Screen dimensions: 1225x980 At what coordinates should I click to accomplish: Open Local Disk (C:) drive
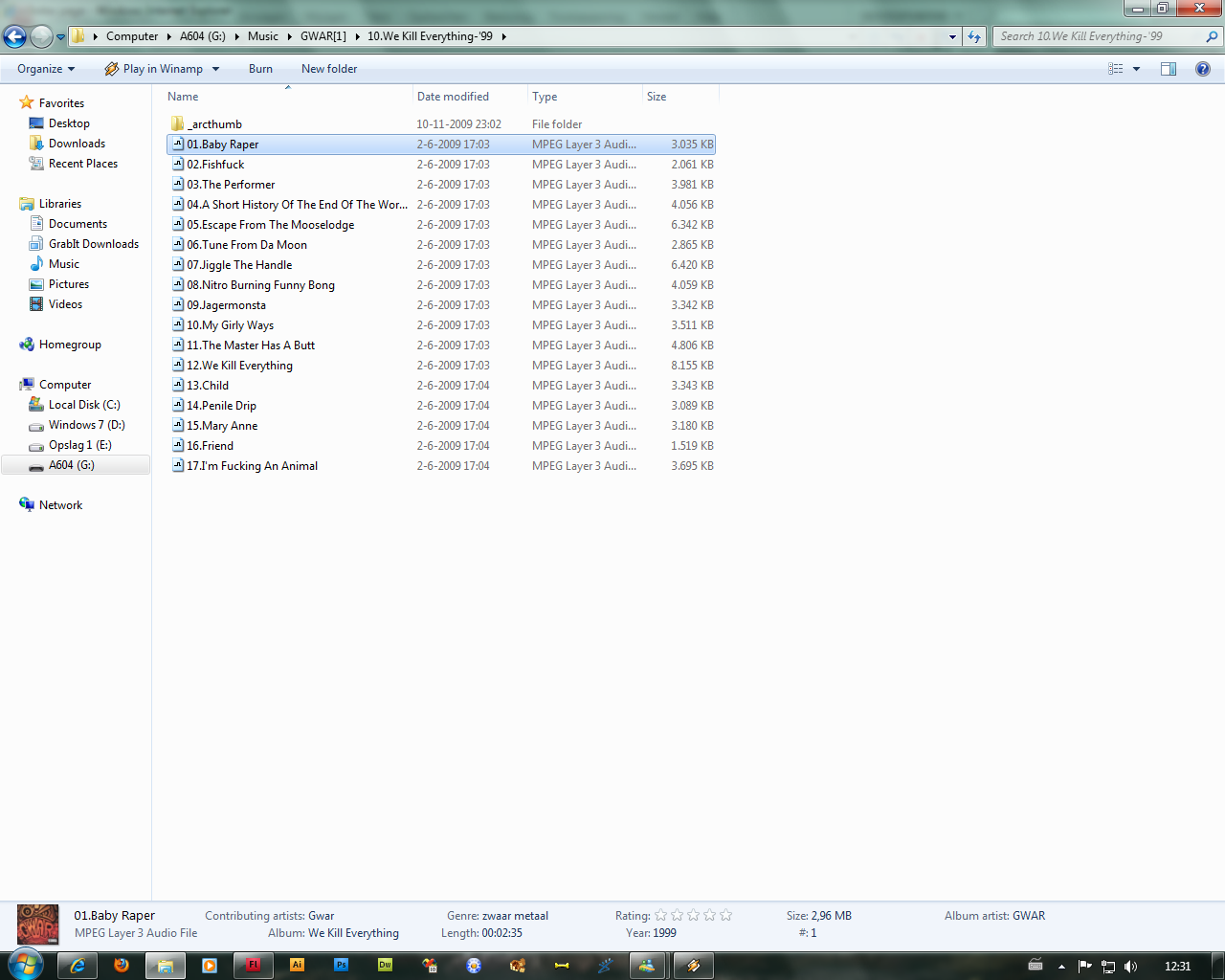(x=84, y=405)
